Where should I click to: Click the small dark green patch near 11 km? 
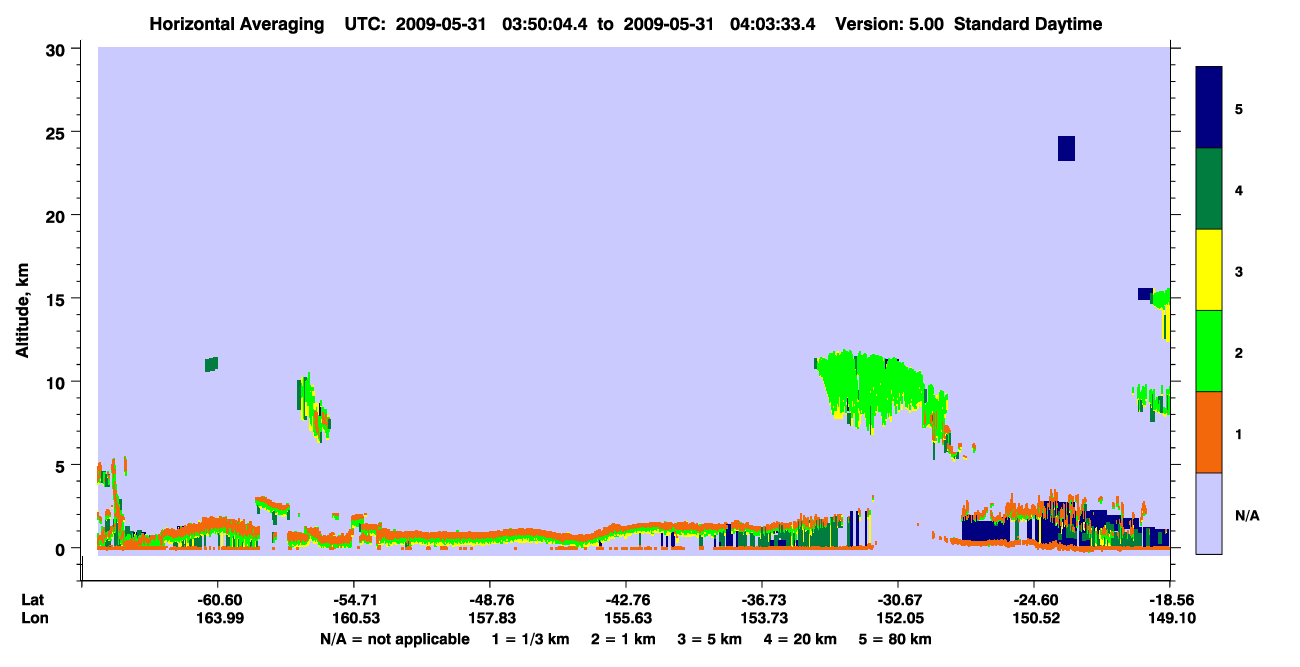point(211,364)
